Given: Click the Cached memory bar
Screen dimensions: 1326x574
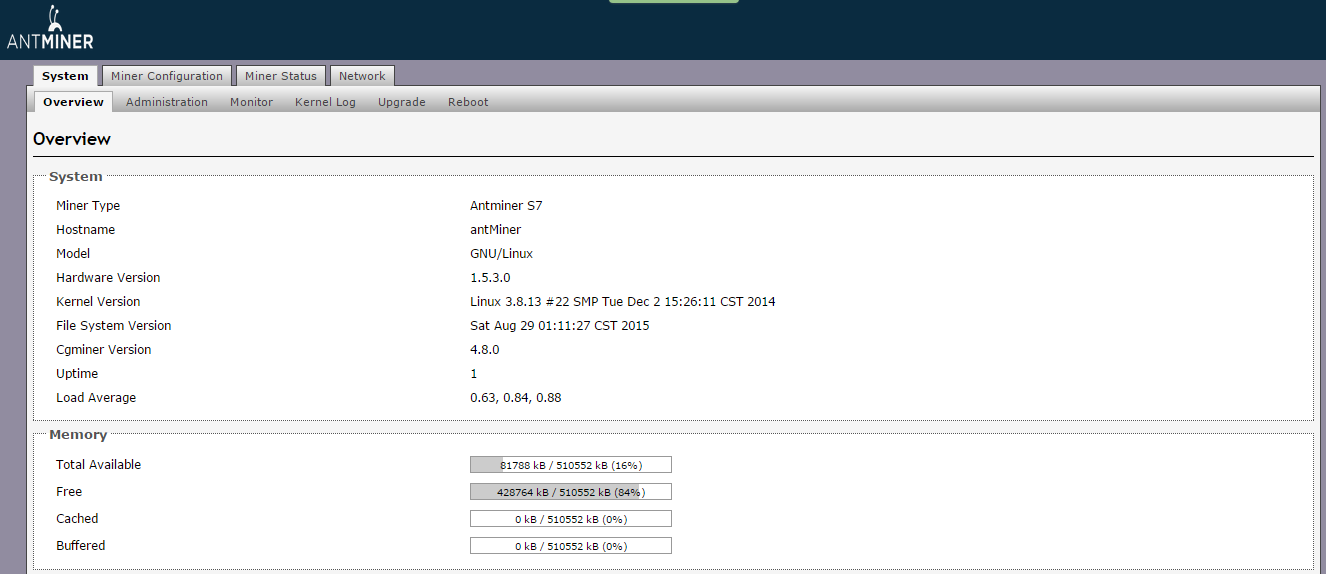Looking at the screenshot, I should point(570,519).
